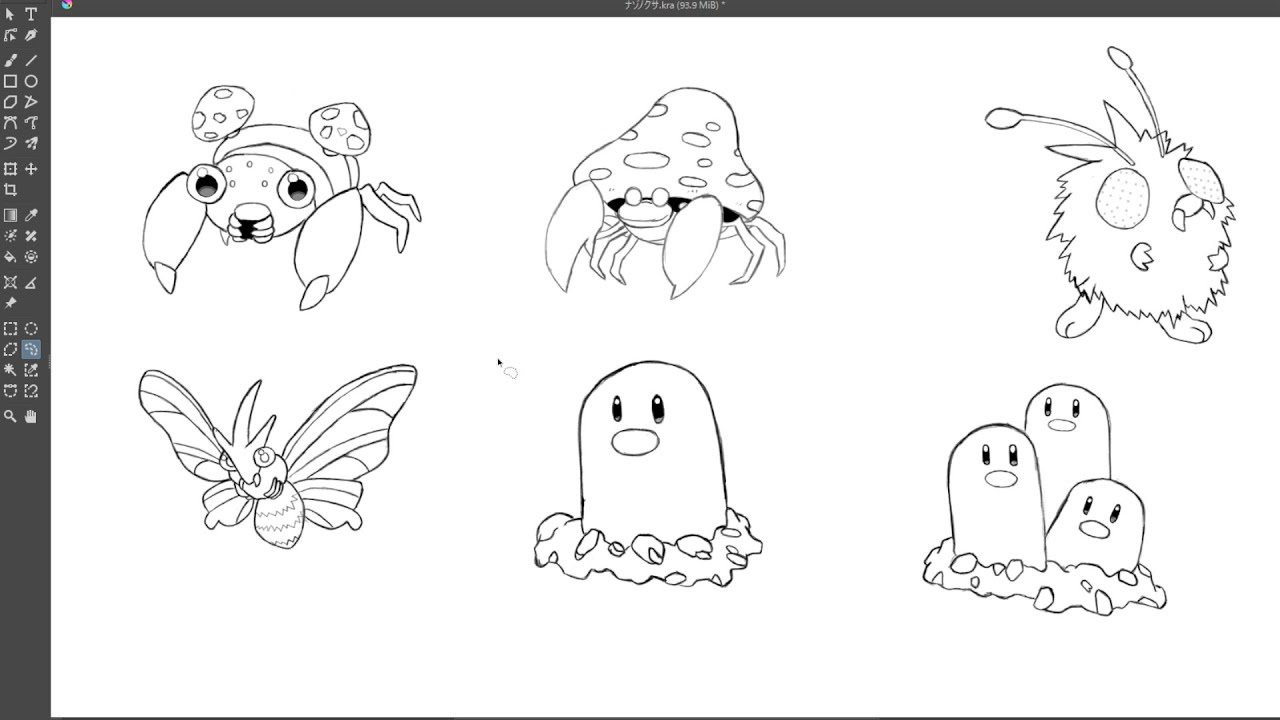Click the Parasect mushroom drawing on canvas

coord(665,193)
